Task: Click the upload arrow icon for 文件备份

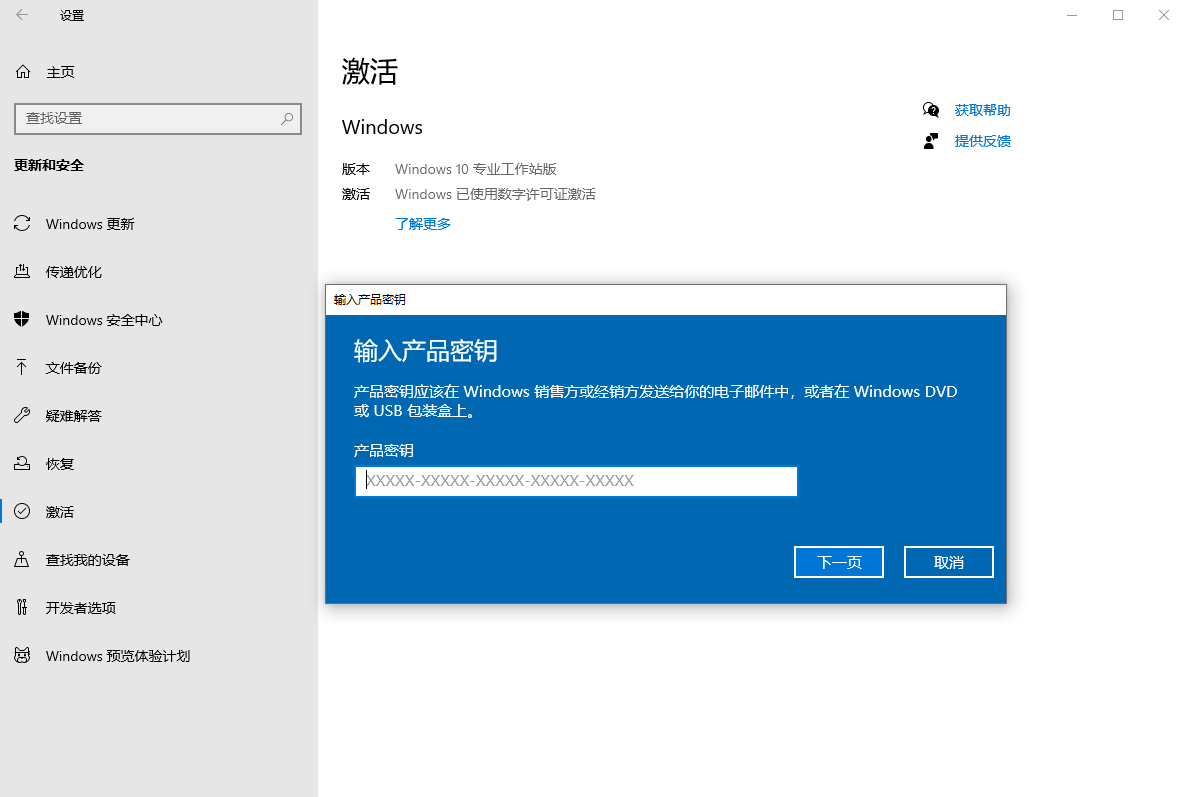Action: 22,367
